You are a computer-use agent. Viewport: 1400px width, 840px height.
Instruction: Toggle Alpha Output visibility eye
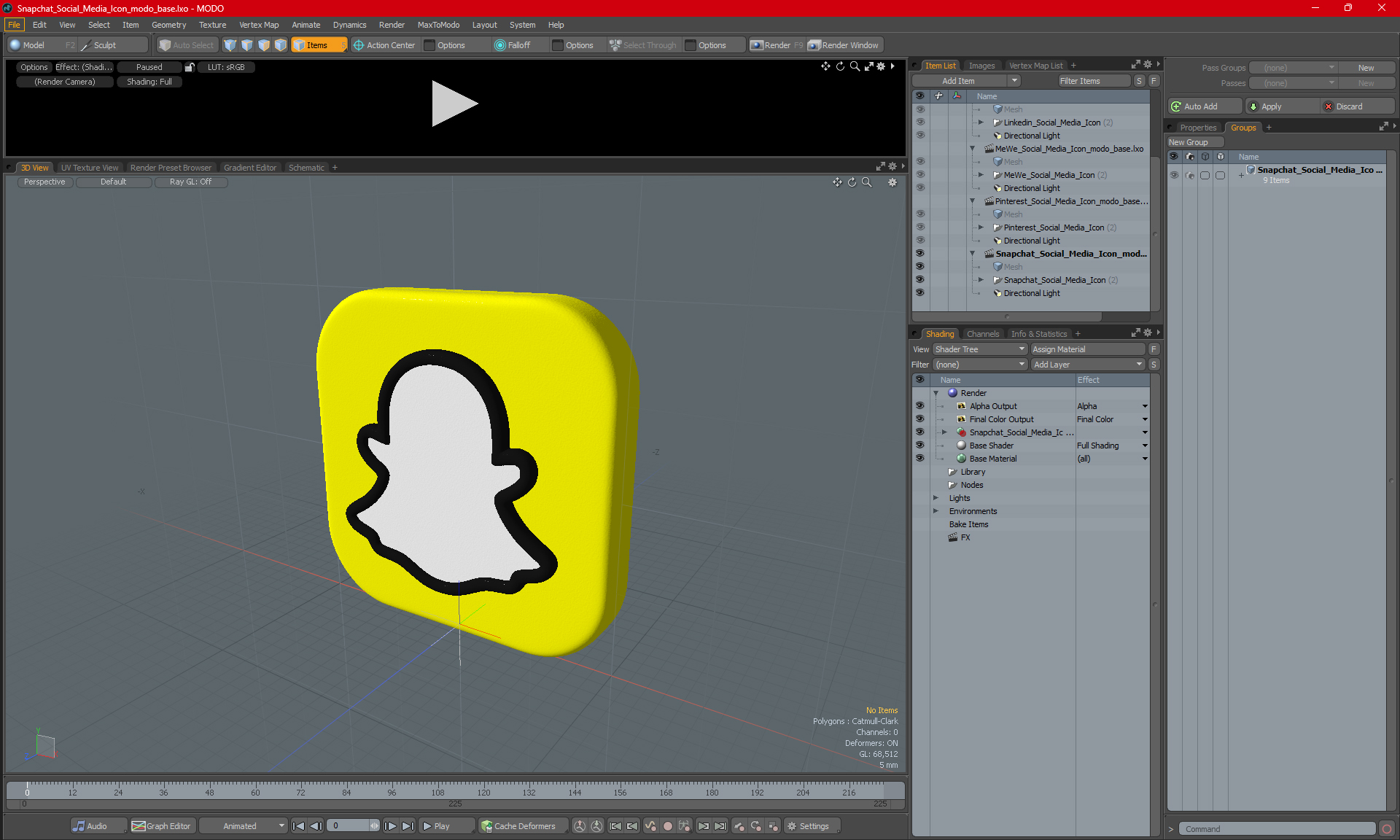(919, 406)
